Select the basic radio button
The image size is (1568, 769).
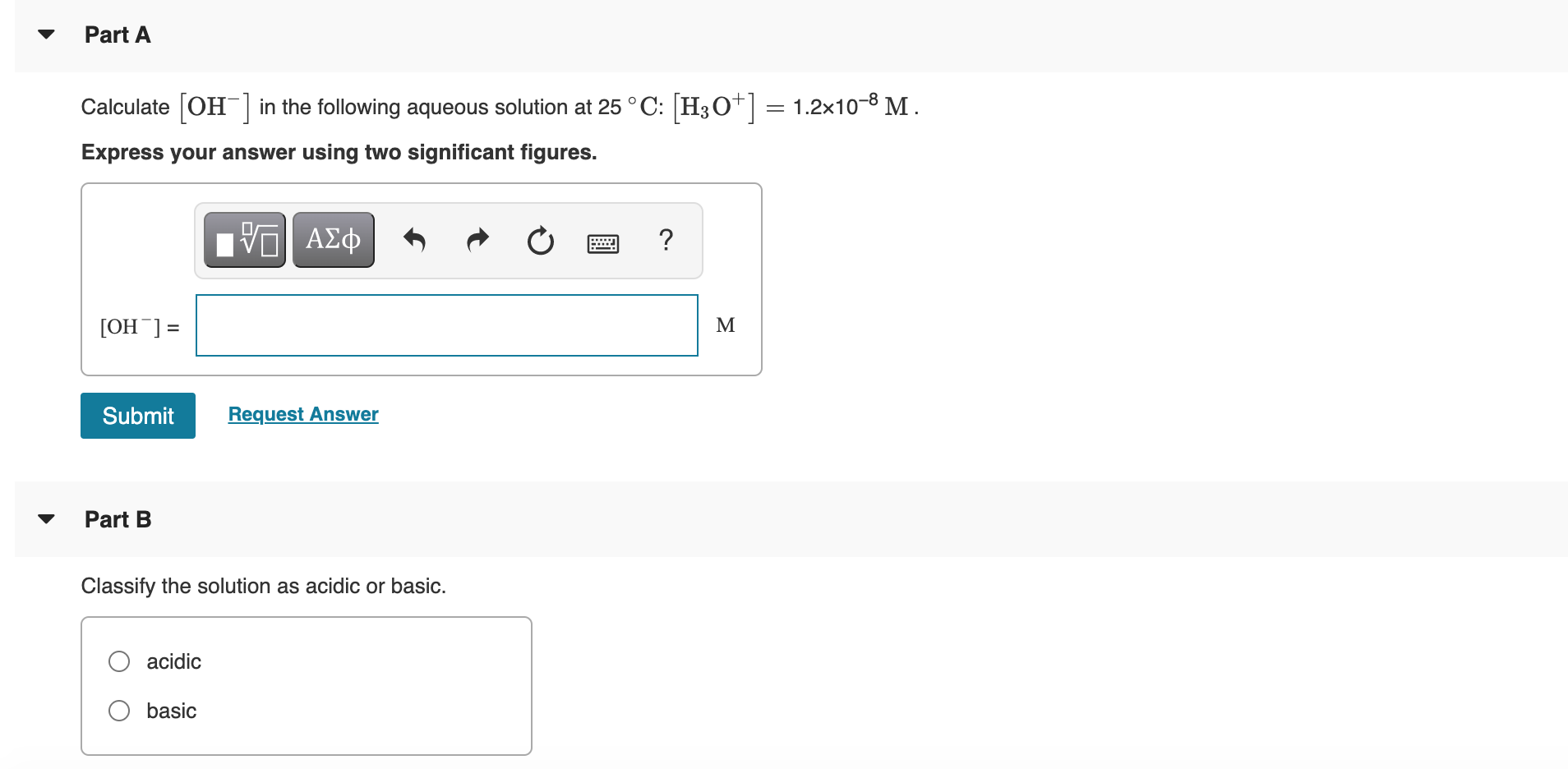point(119,710)
